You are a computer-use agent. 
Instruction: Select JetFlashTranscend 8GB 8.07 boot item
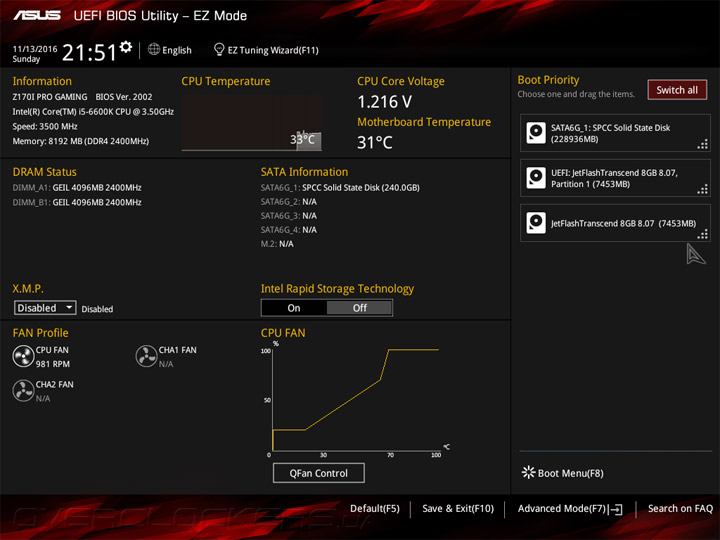(x=615, y=223)
